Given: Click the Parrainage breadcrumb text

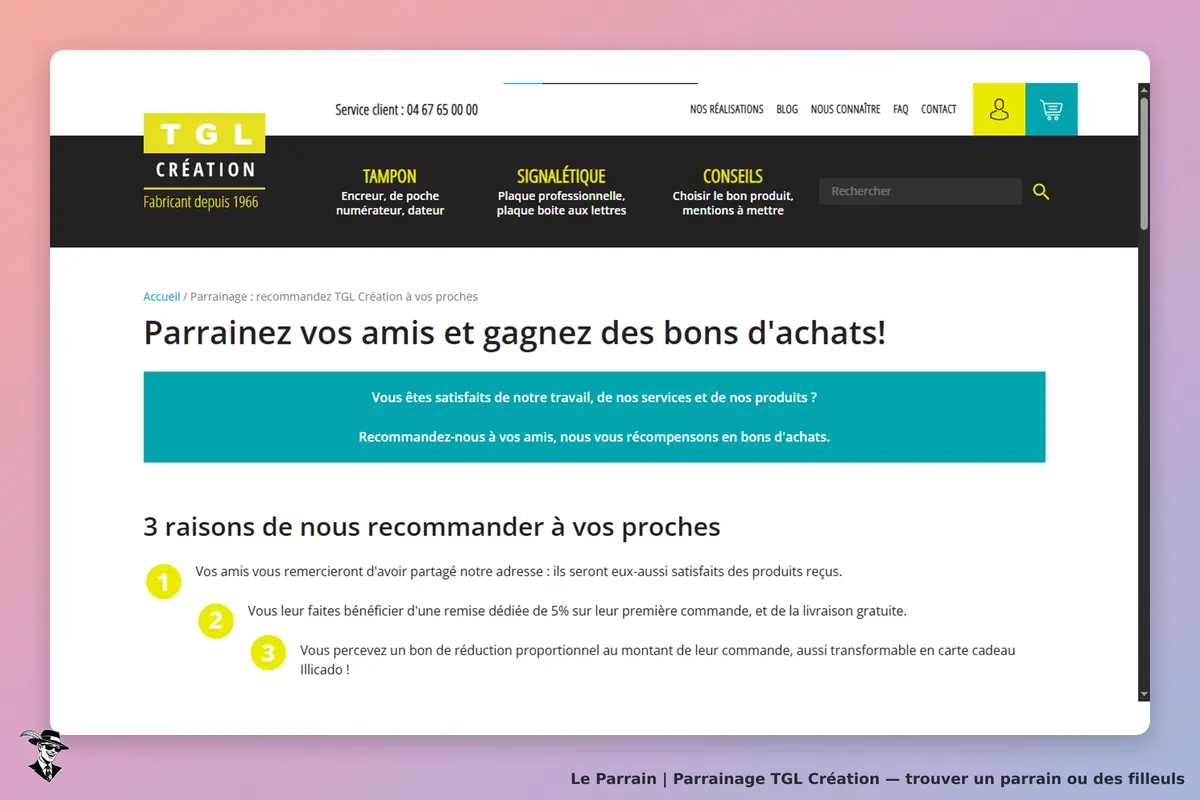Looking at the screenshot, I should [x=334, y=297].
